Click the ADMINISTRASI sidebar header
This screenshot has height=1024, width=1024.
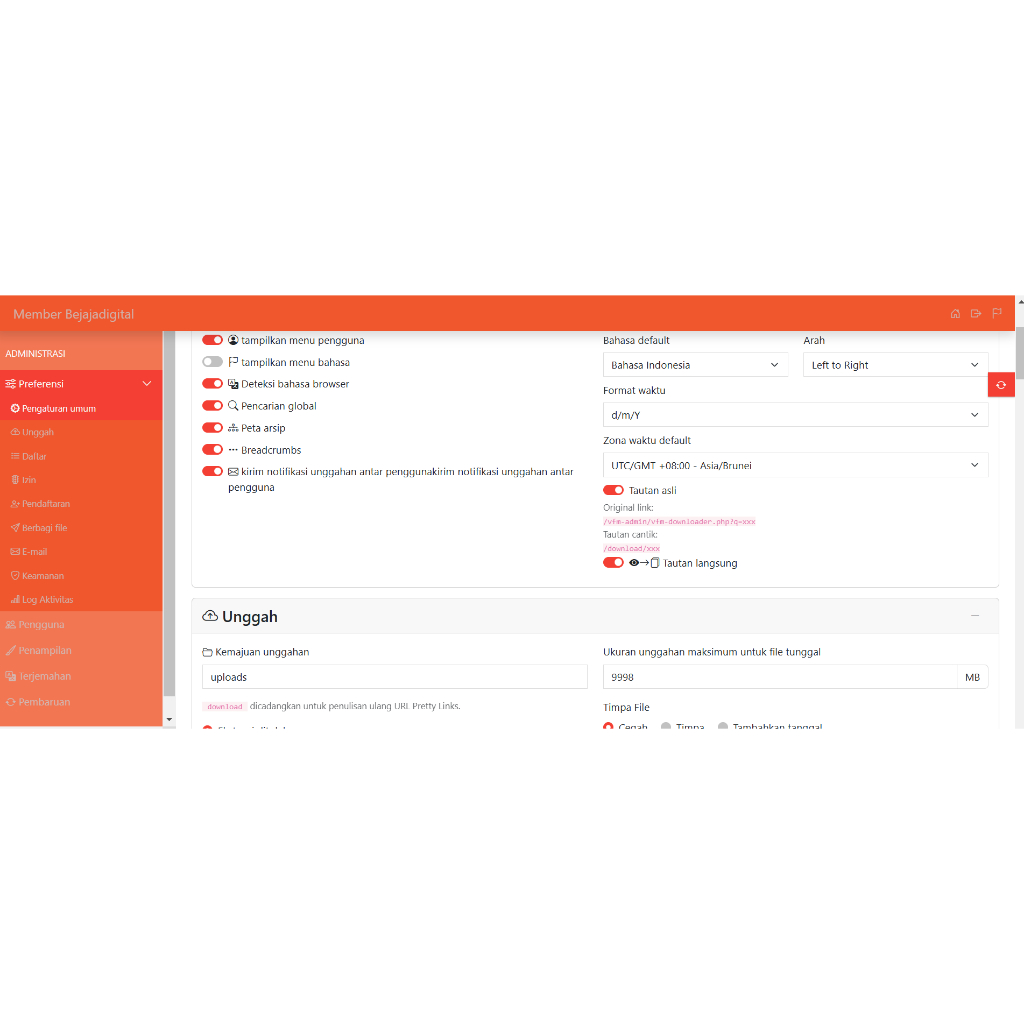(x=35, y=353)
